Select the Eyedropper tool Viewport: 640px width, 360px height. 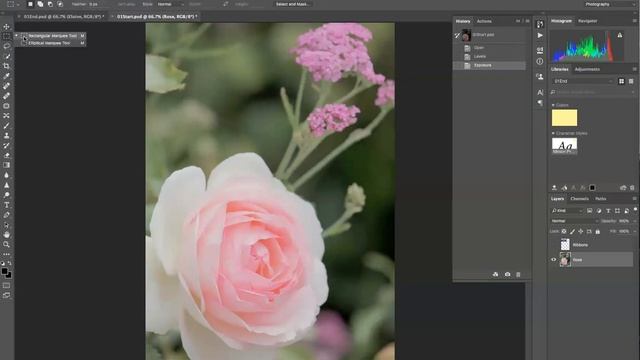6,76
